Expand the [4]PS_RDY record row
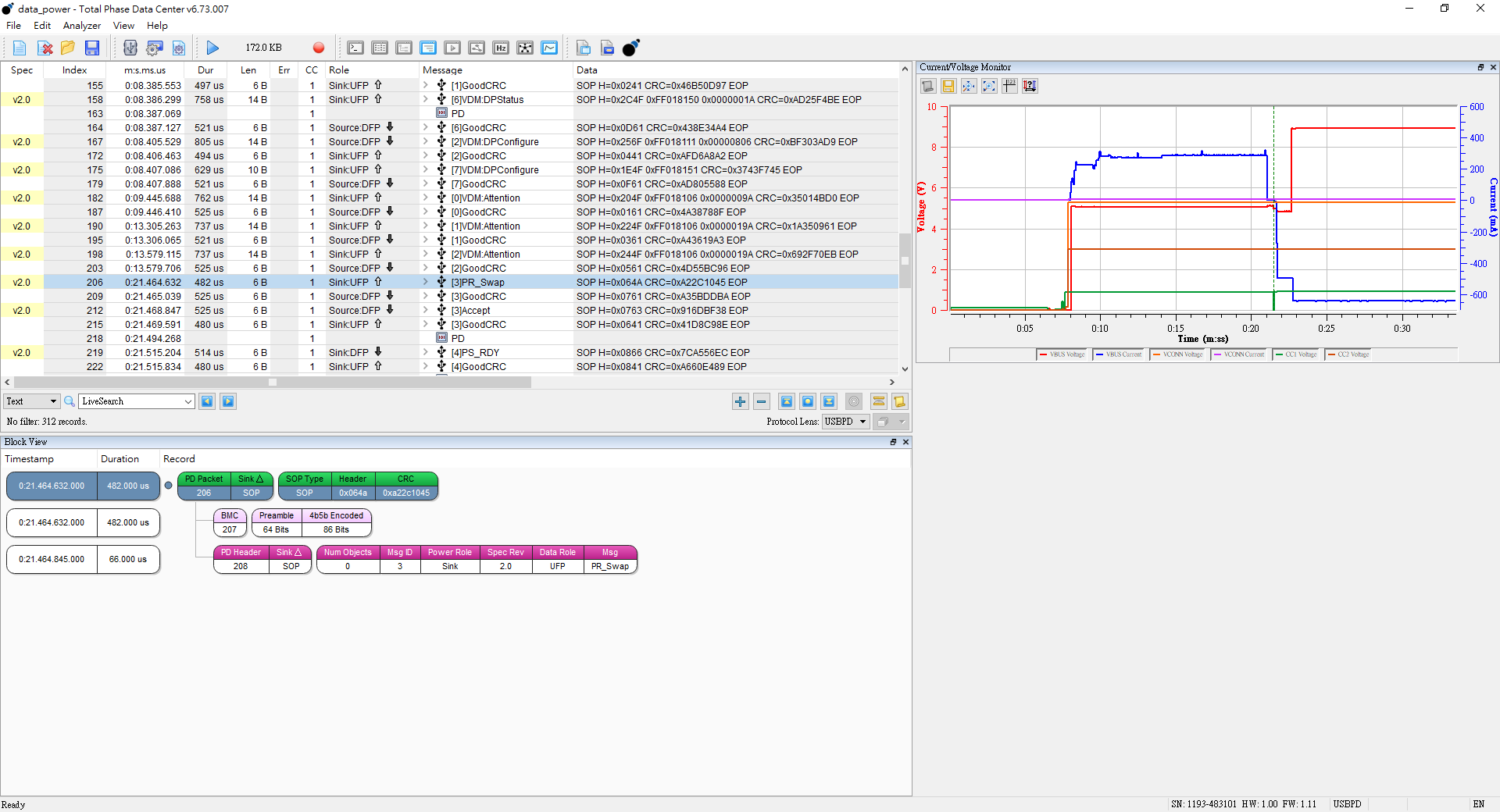This screenshot has height=812, width=1500. pos(426,352)
